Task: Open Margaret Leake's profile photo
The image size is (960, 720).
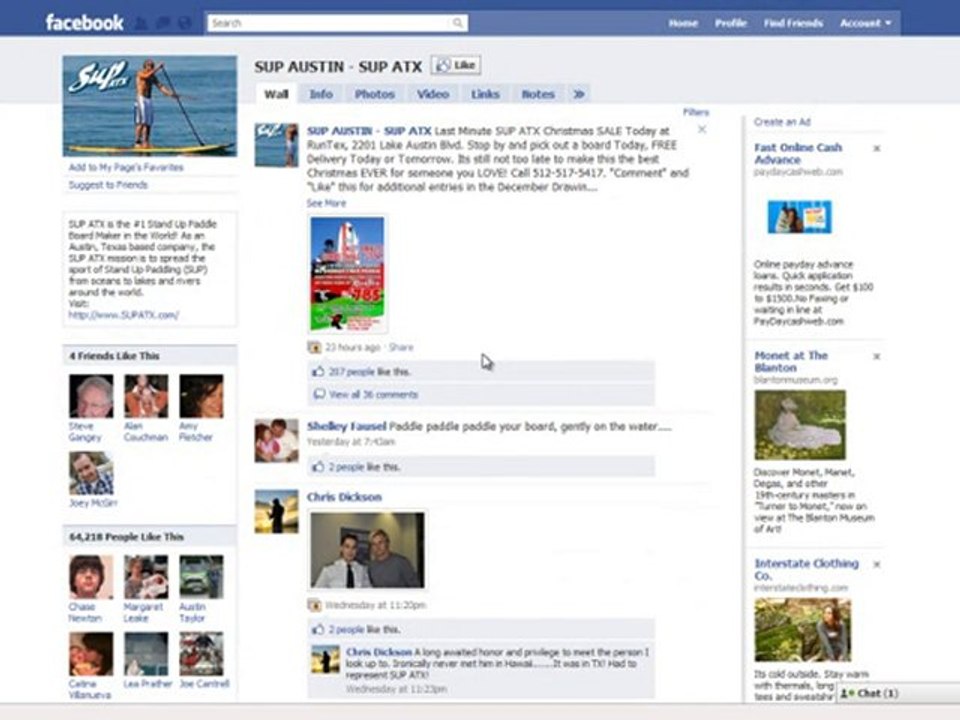Action: click(x=146, y=577)
